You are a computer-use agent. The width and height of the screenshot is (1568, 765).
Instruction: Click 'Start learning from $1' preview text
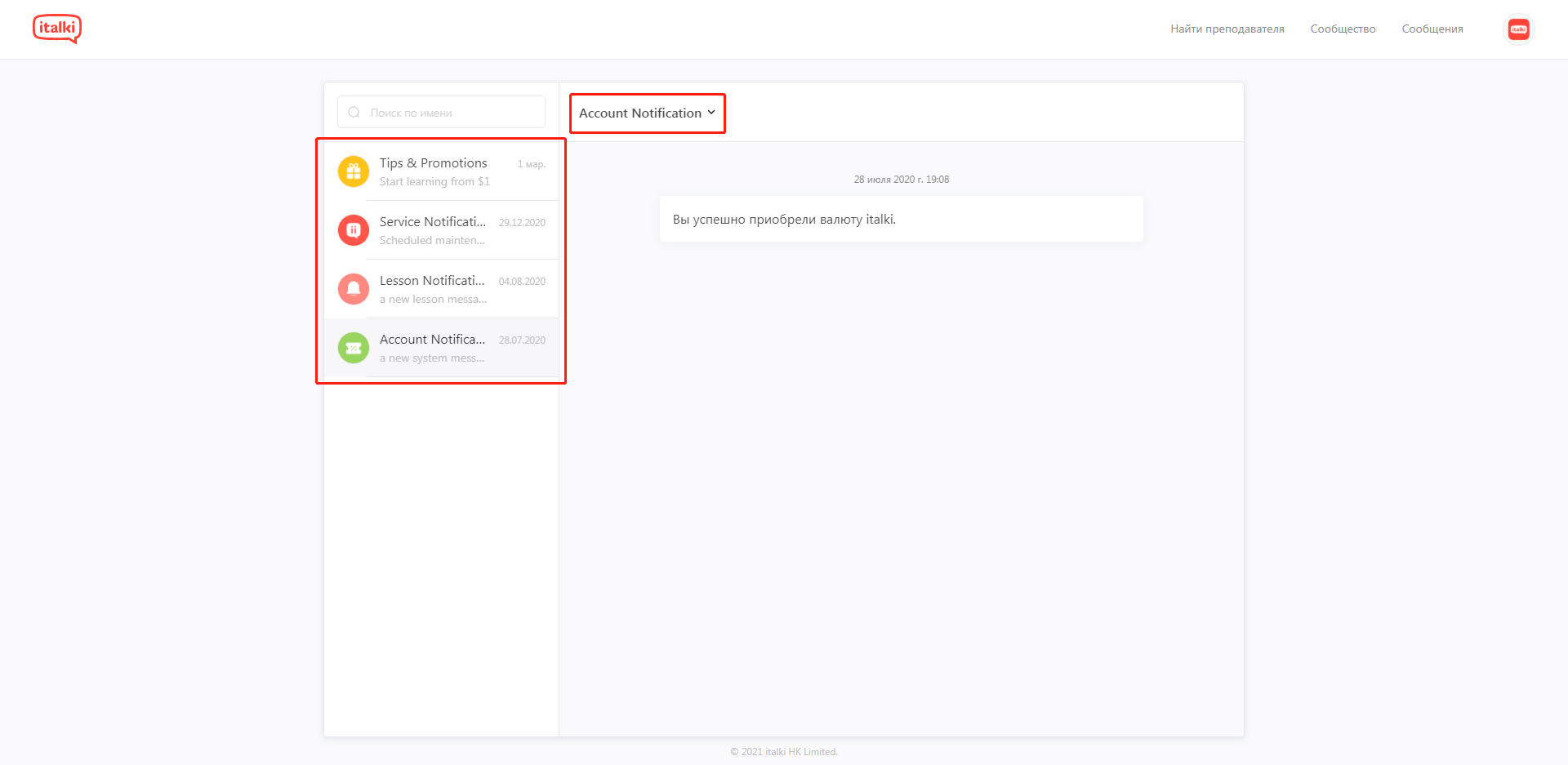pos(434,182)
